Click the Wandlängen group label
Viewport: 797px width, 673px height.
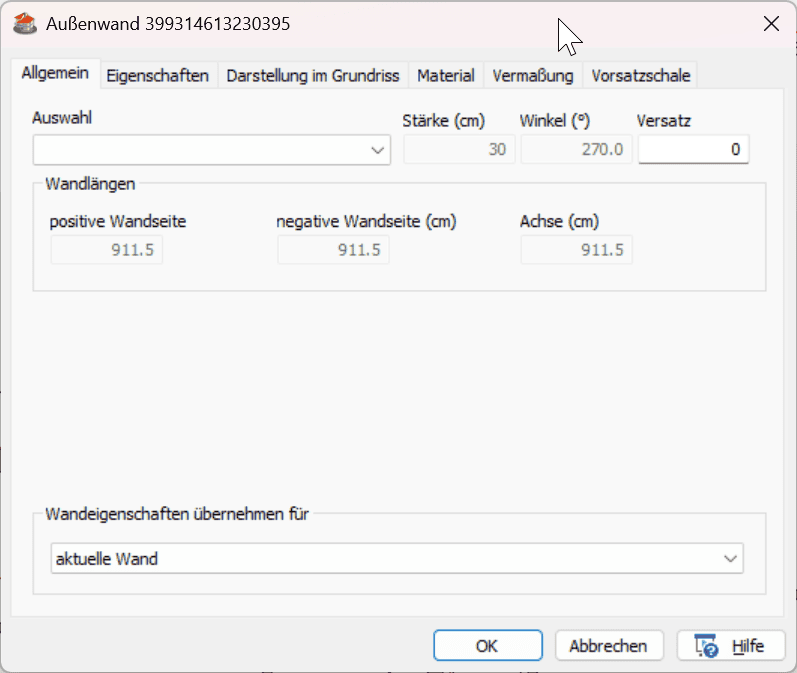[90, 183]
